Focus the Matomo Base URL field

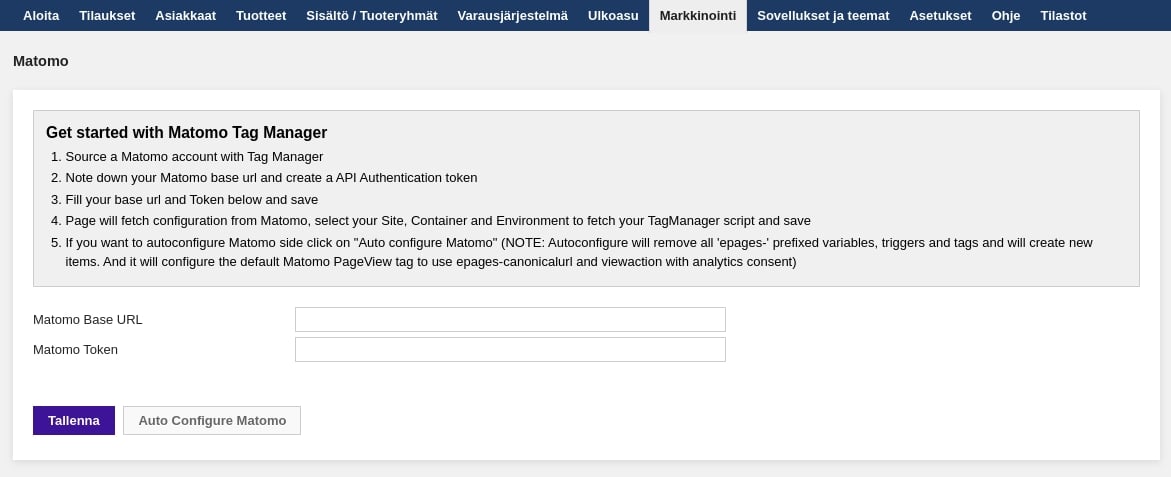510,319
